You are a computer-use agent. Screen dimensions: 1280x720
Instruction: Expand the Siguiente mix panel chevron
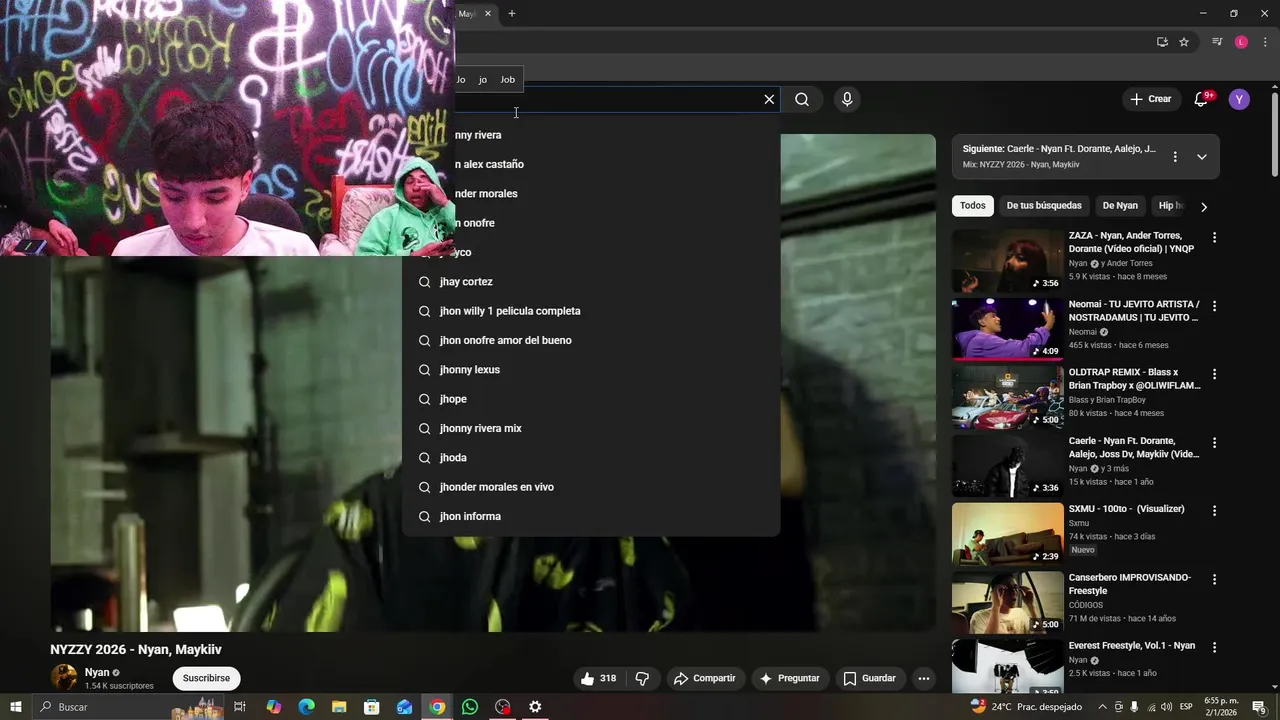click(1202, 157)
